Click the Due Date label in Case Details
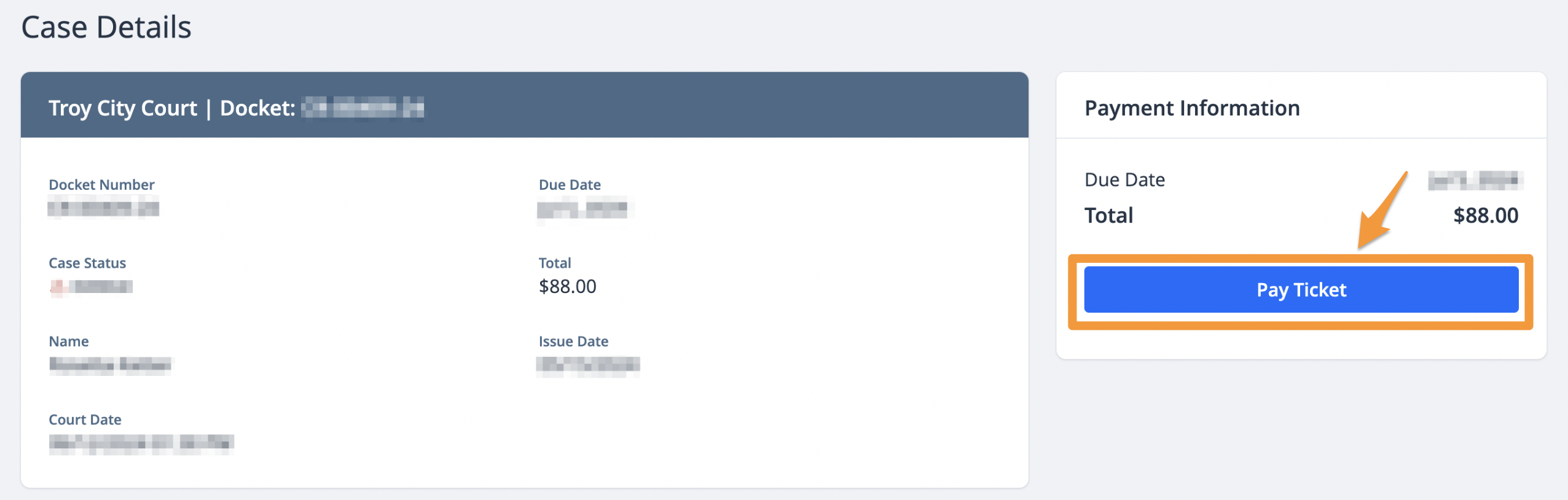Viewport: 1568px width, 500px height. (x=569, y=184)
